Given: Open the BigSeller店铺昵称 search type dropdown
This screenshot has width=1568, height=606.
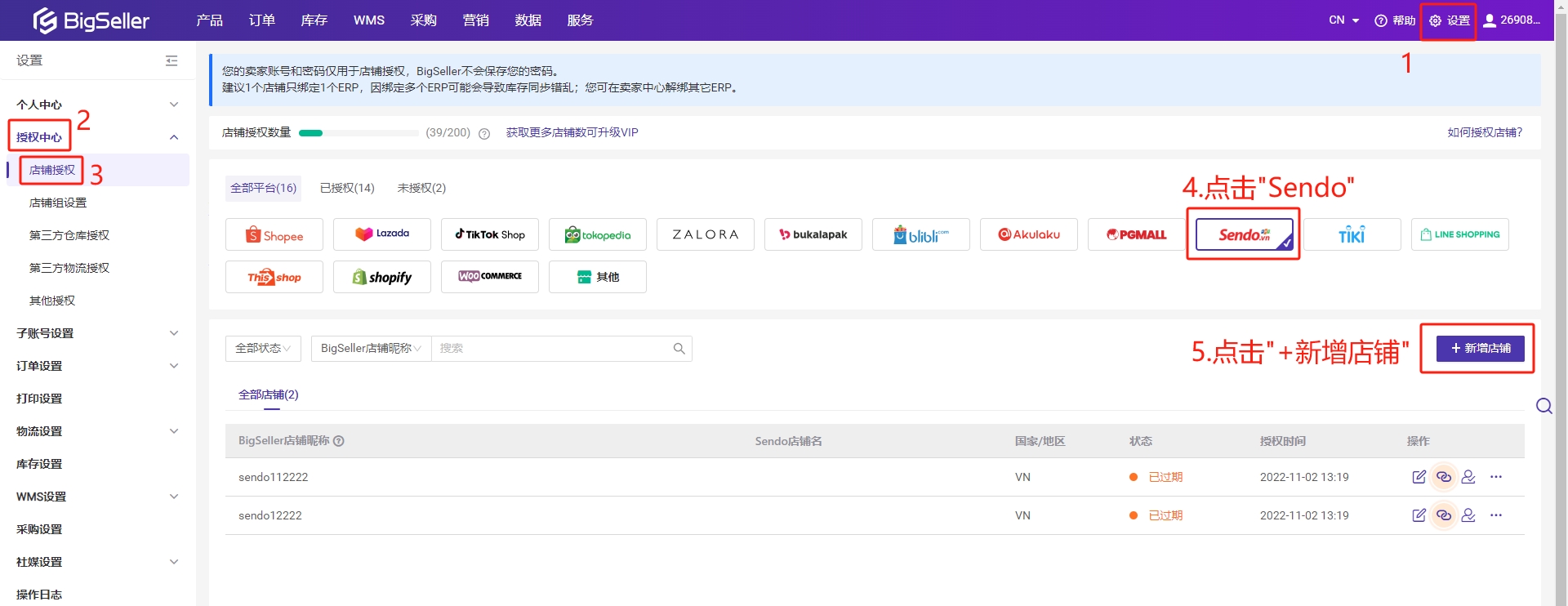Looking at the screenshot, I should pos(371,349).
